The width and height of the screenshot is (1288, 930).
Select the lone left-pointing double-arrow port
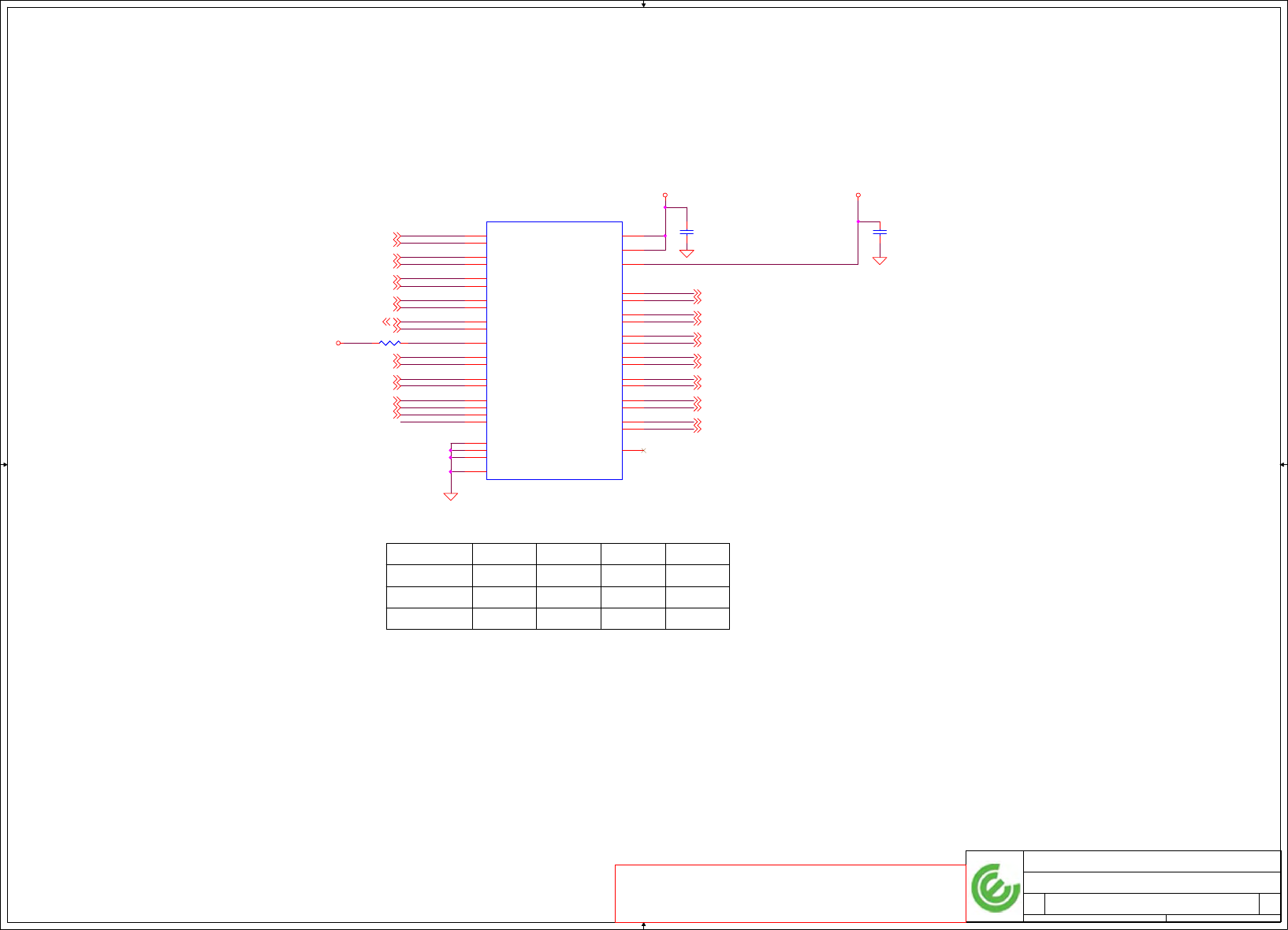[385, 322]
